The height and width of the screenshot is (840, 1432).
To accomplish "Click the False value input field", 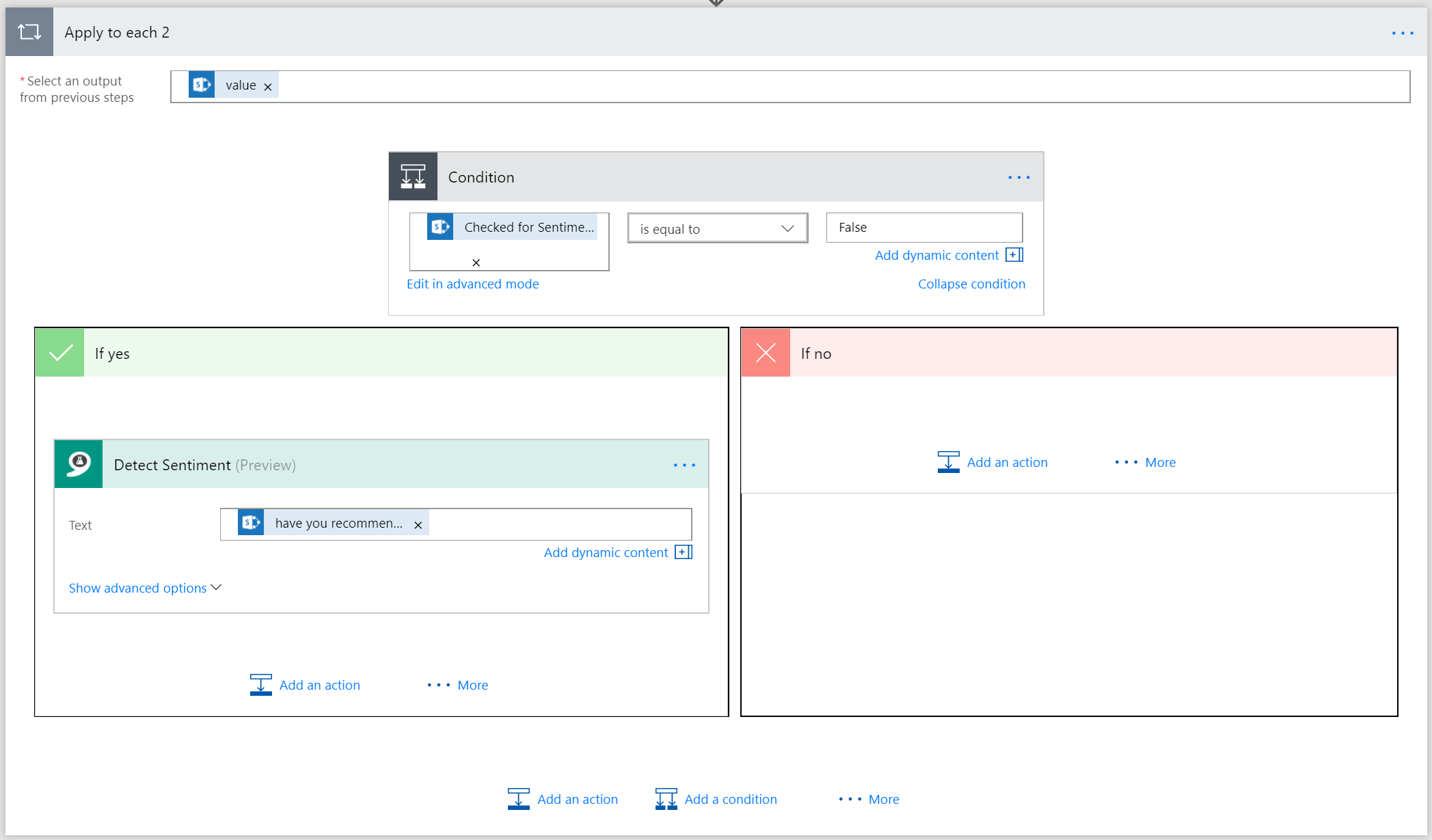I will (923, 228).
